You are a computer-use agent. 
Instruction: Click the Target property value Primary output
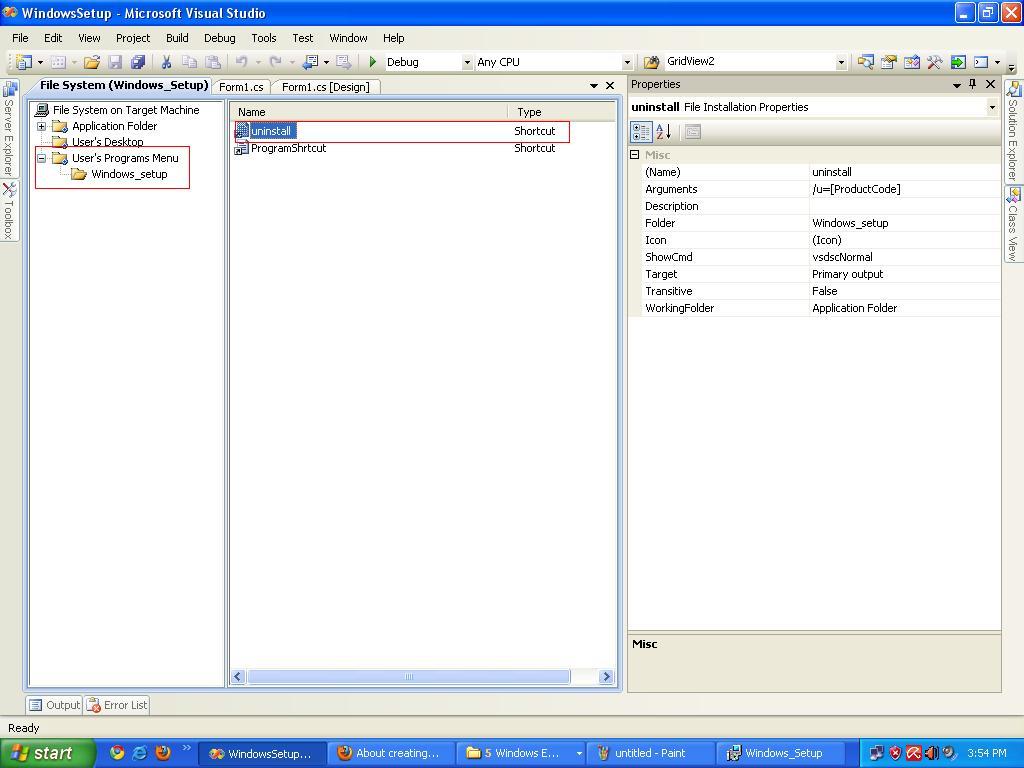pos(848,274)
